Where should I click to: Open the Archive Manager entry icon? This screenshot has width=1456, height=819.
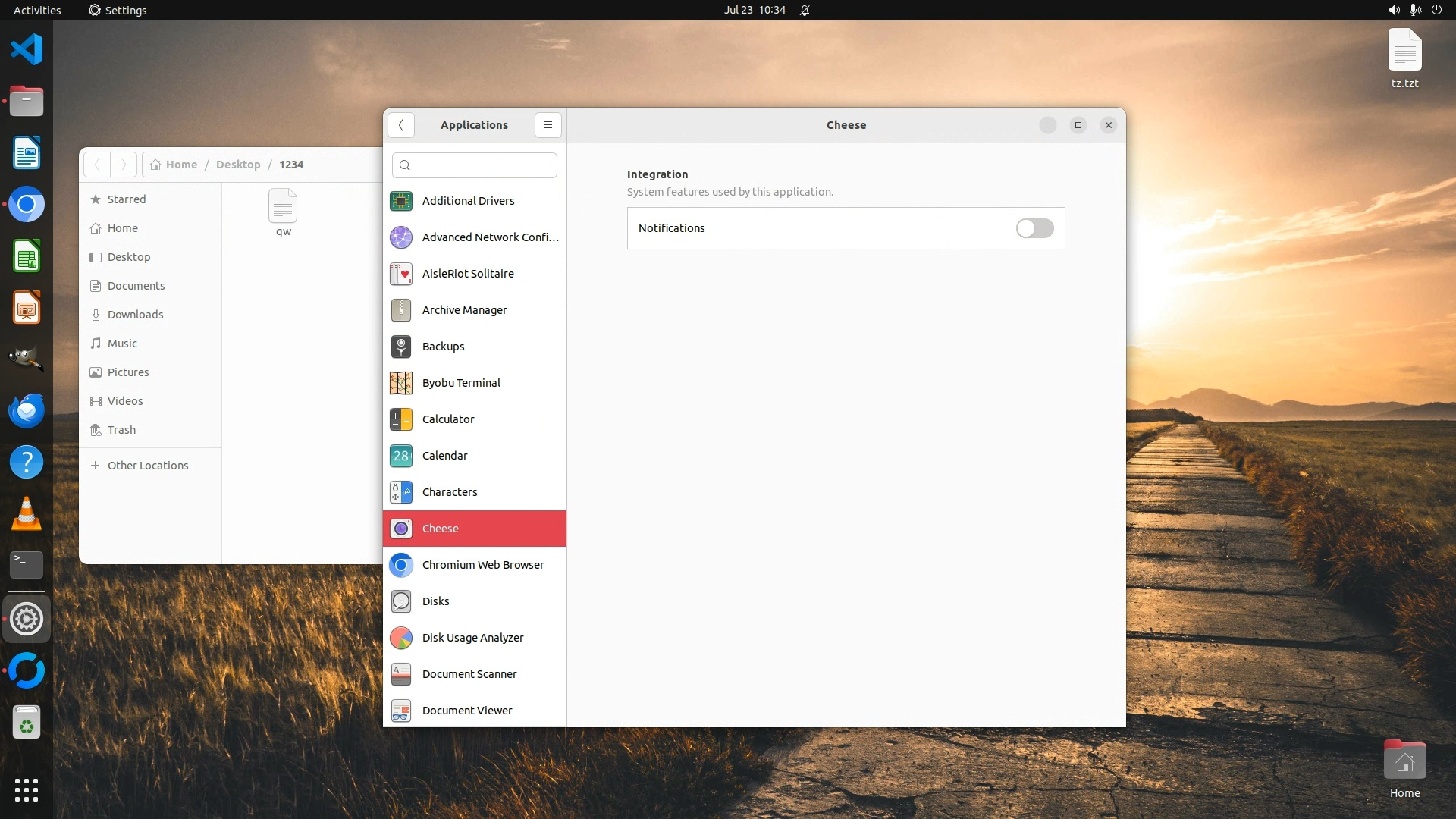tap(400, 310)
